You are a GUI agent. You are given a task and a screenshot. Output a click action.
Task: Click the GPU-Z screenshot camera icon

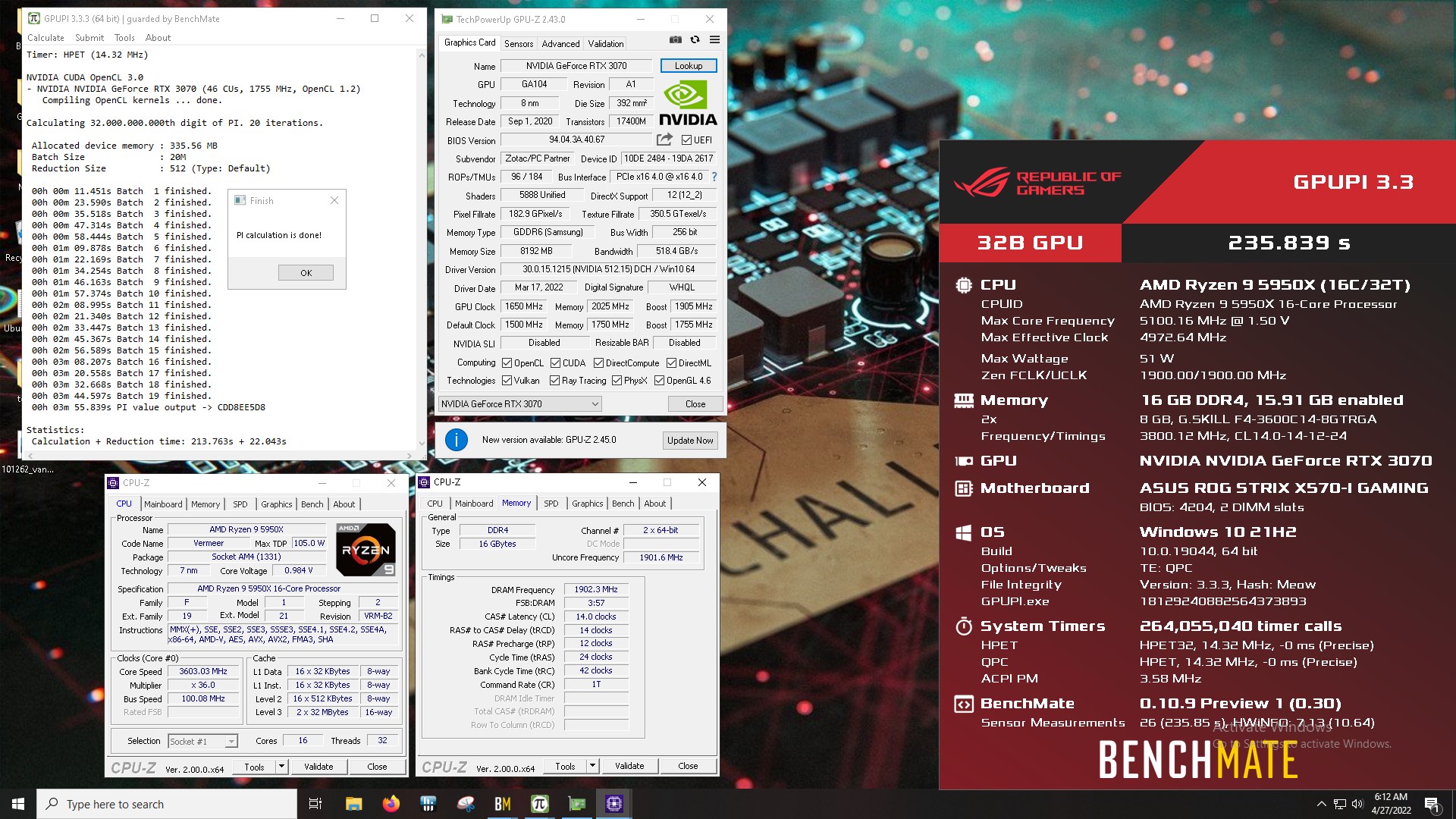pos(676,39)
